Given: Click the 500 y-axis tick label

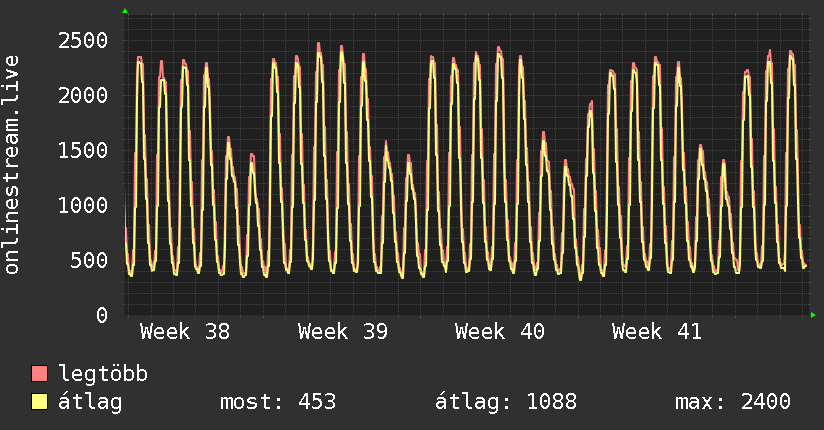Looking at the screenshot, I should [x=89, y=261].
